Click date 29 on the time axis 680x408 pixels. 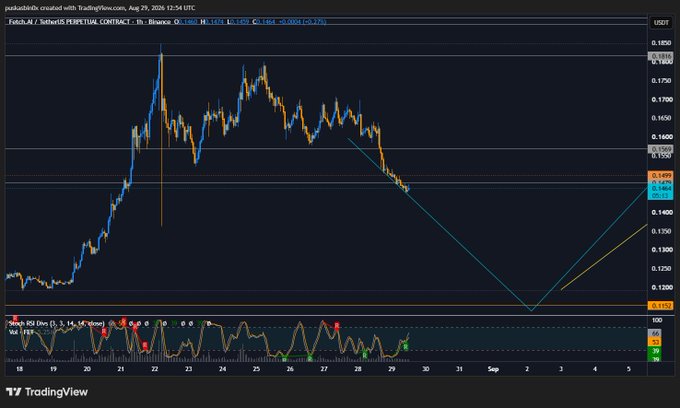(x=392, y=369)
